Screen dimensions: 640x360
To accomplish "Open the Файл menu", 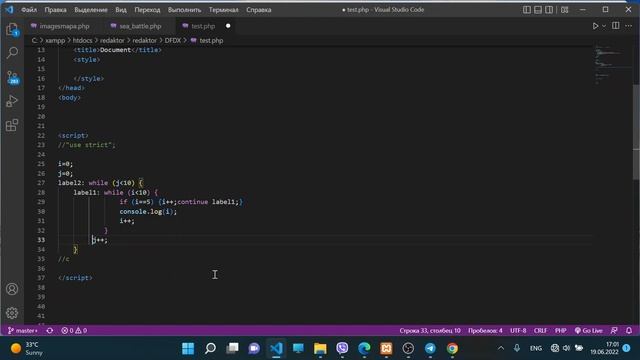I will coord(29,9).
